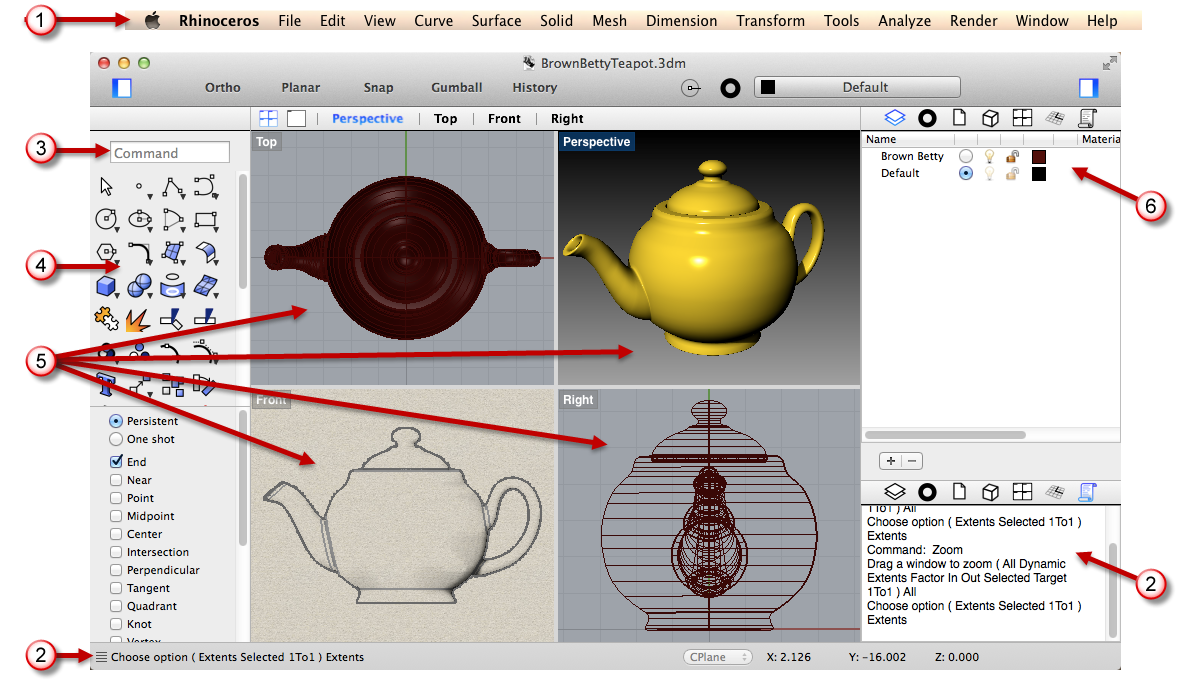Image resolution: width=1177 pixels, height=683 pixels.
Task: Pick the Circle drawing tool
Action: pos(107,218)
